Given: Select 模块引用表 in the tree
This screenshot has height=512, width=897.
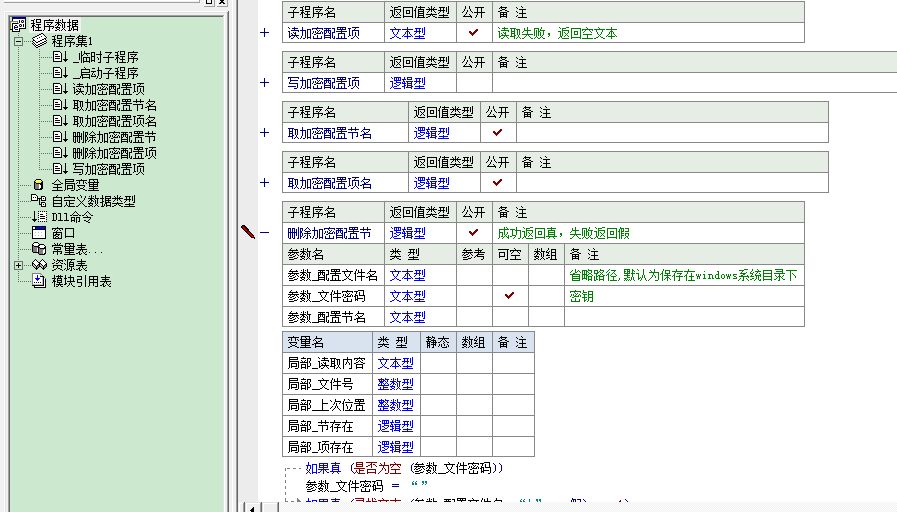Looking at the screenshot, I should click(81, 281).
